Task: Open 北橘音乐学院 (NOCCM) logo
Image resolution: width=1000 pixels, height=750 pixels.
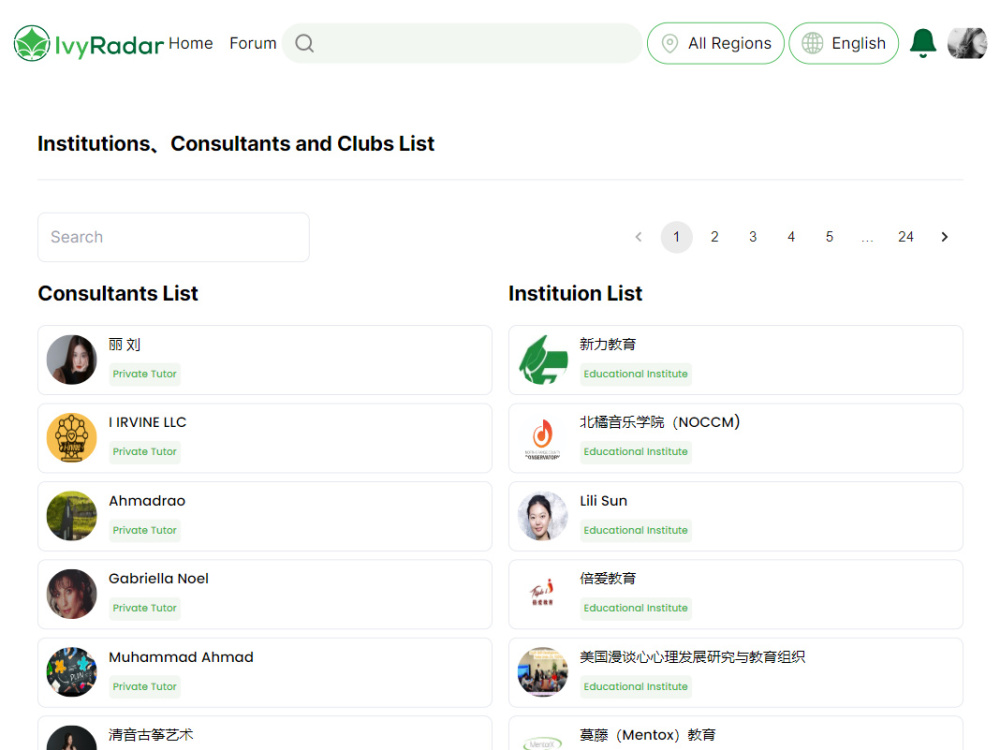Action: [x=543, y=438]
